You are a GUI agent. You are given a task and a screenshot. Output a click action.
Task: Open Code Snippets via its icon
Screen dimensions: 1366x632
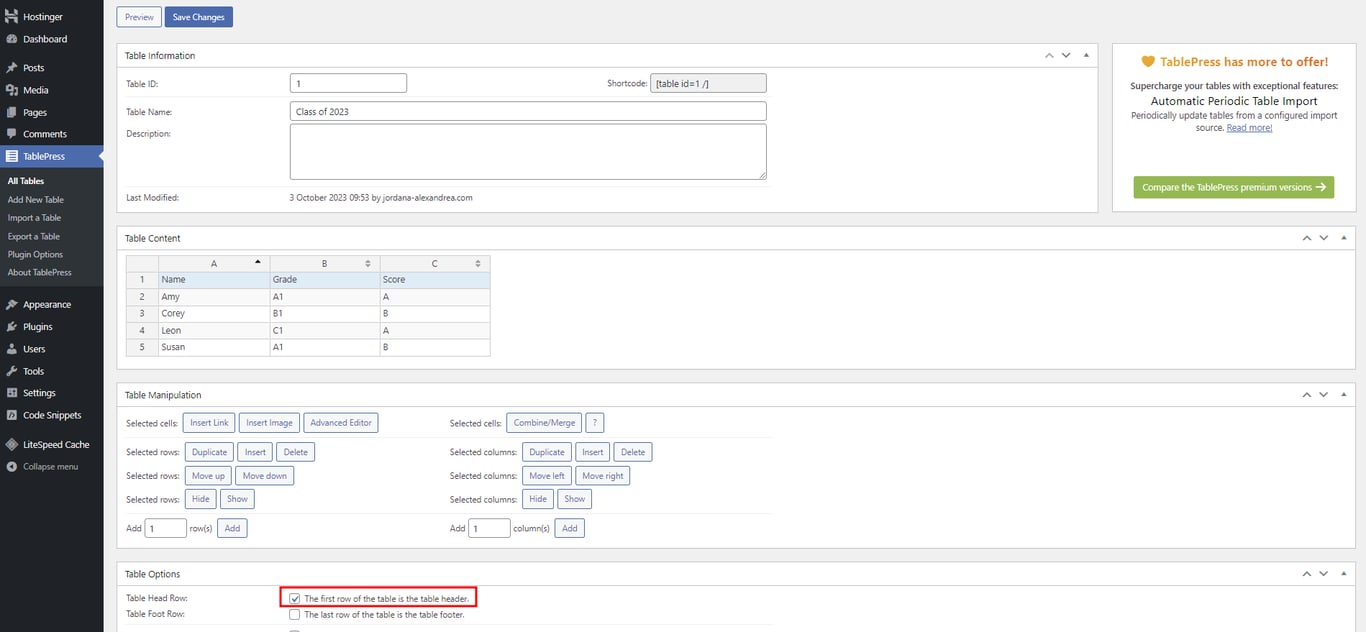click(x=11, y=415)
